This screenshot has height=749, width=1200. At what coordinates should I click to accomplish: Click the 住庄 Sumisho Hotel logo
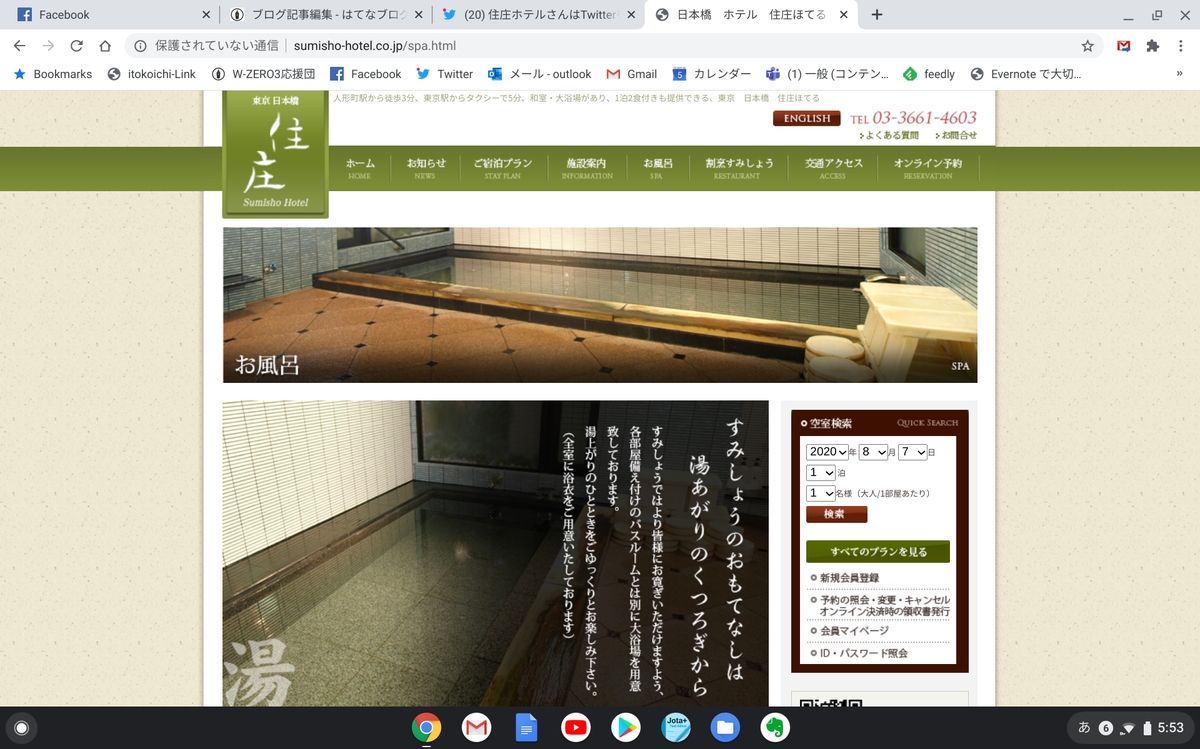pyautogui.click(x=275, y=153)
